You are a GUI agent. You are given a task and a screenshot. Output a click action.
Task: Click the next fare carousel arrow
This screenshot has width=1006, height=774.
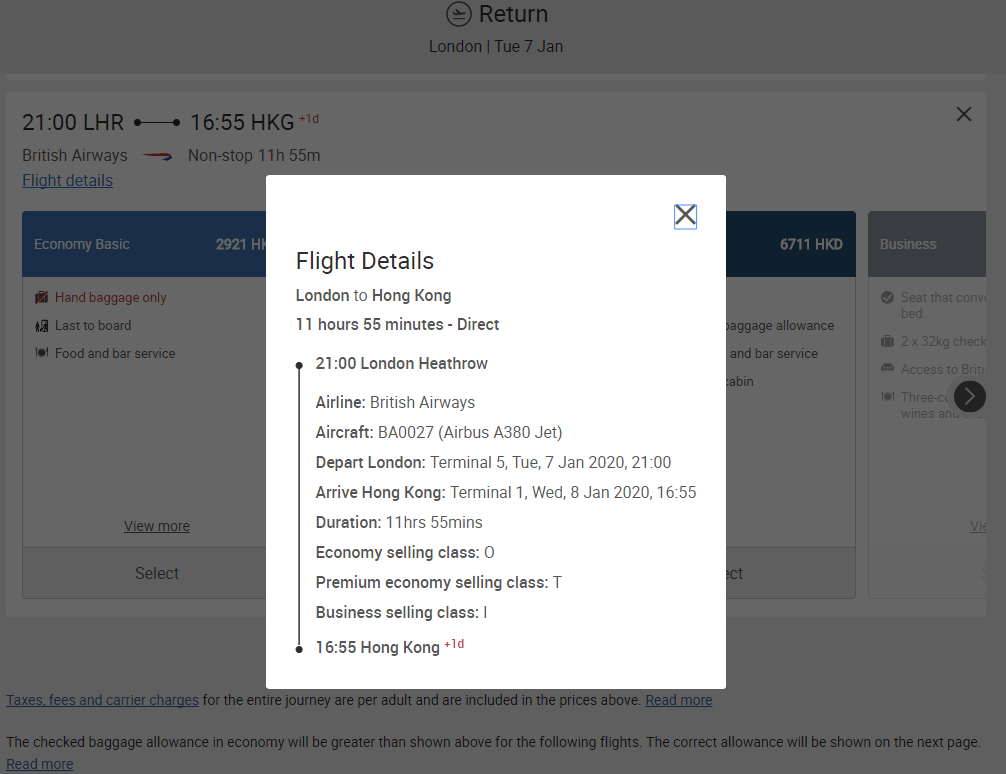click(x=969, y=397)
